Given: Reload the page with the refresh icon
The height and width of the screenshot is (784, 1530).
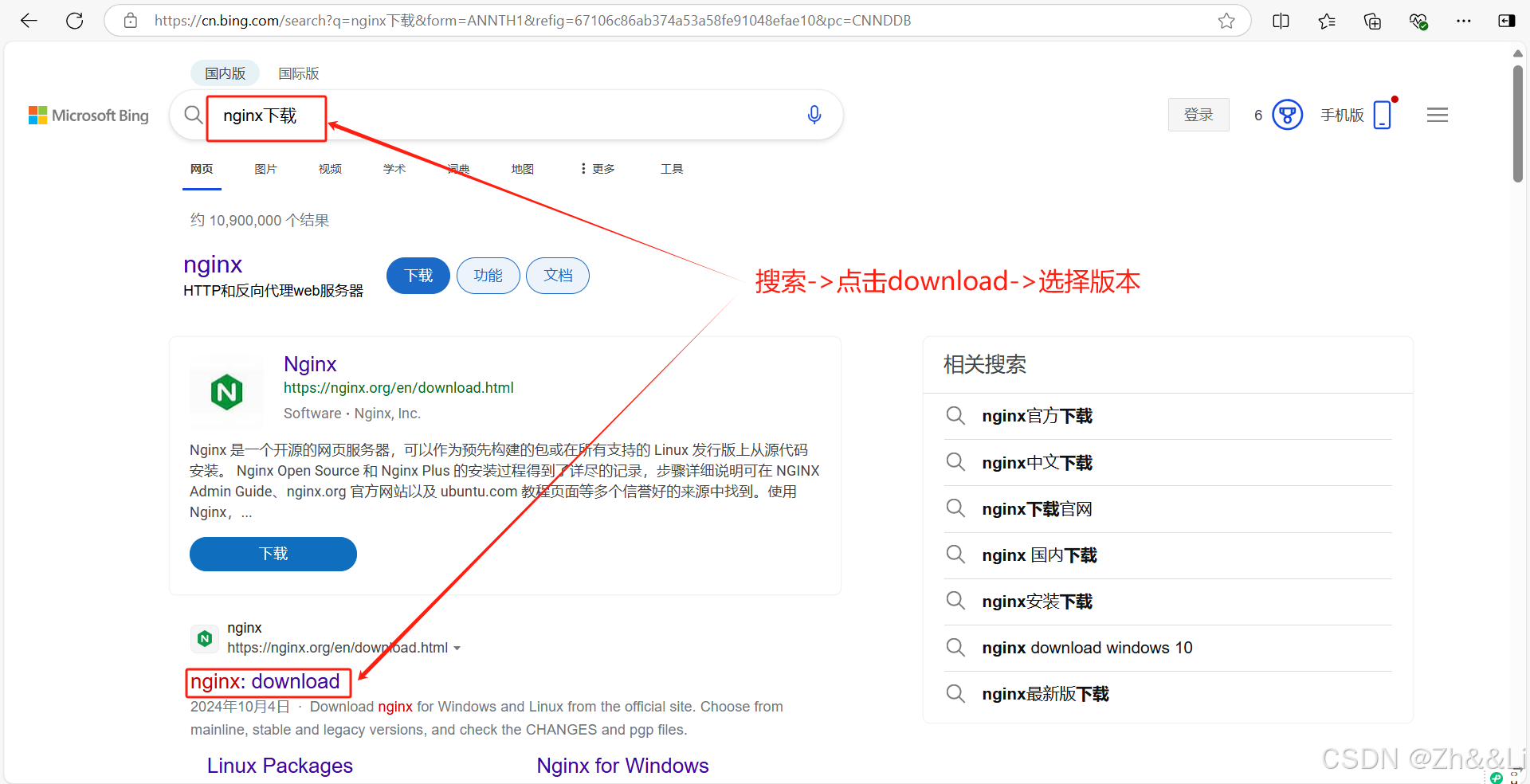Looking at the screenshot, I should click(x=75, y=21).
